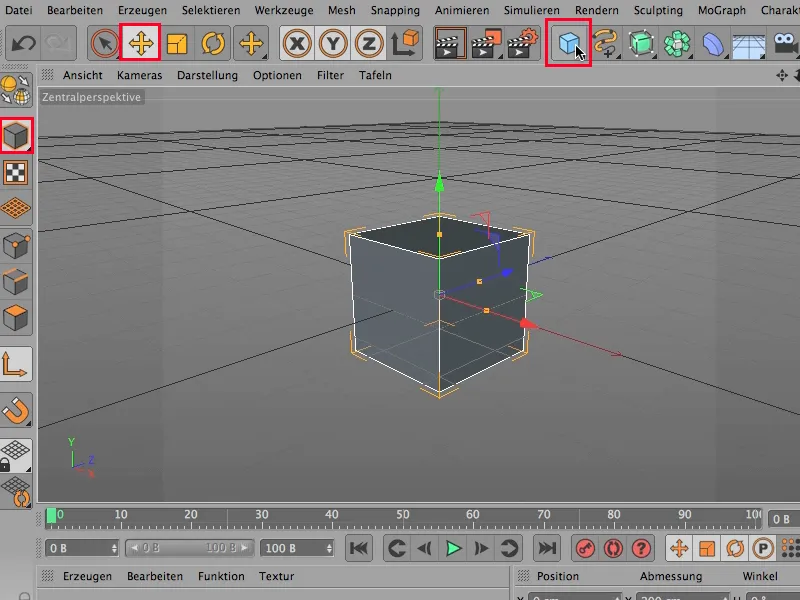This screenshot has height=600, width=800.
Task: Enable snapping with the magnet icon
Action: (16, 409)
